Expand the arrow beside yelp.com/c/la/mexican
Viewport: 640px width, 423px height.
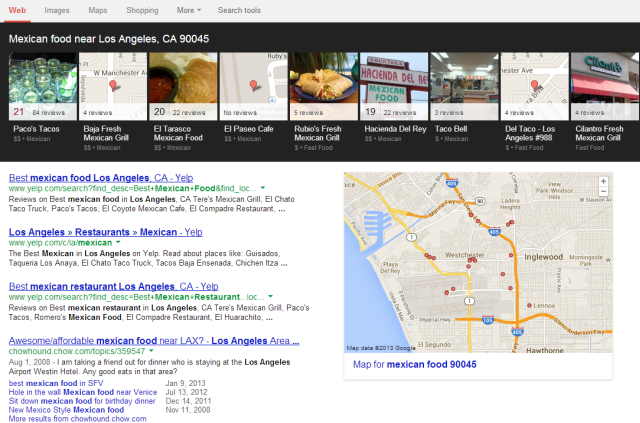(118, 242)
